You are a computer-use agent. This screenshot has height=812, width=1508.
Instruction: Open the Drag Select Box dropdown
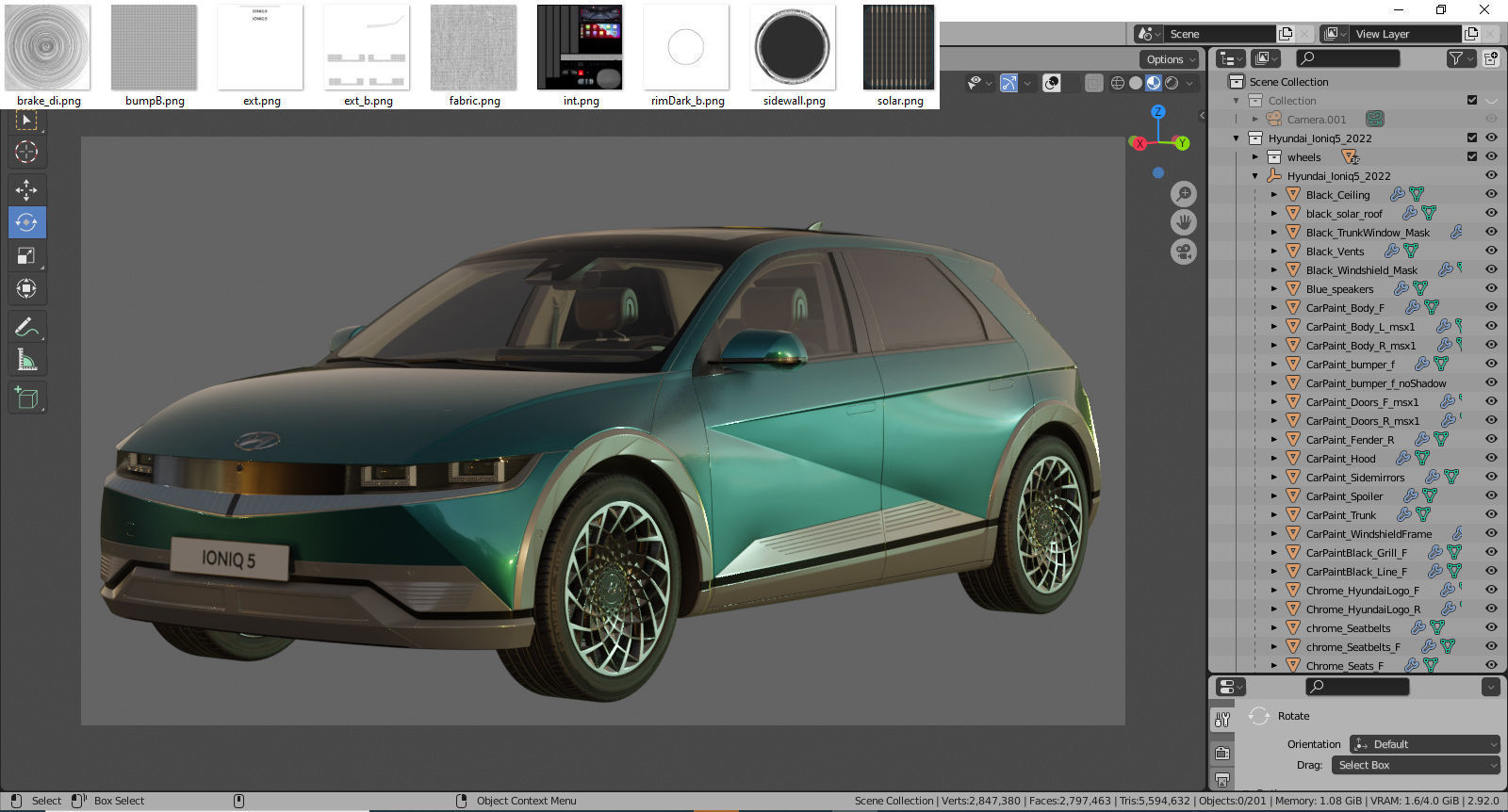[1415, 765]
